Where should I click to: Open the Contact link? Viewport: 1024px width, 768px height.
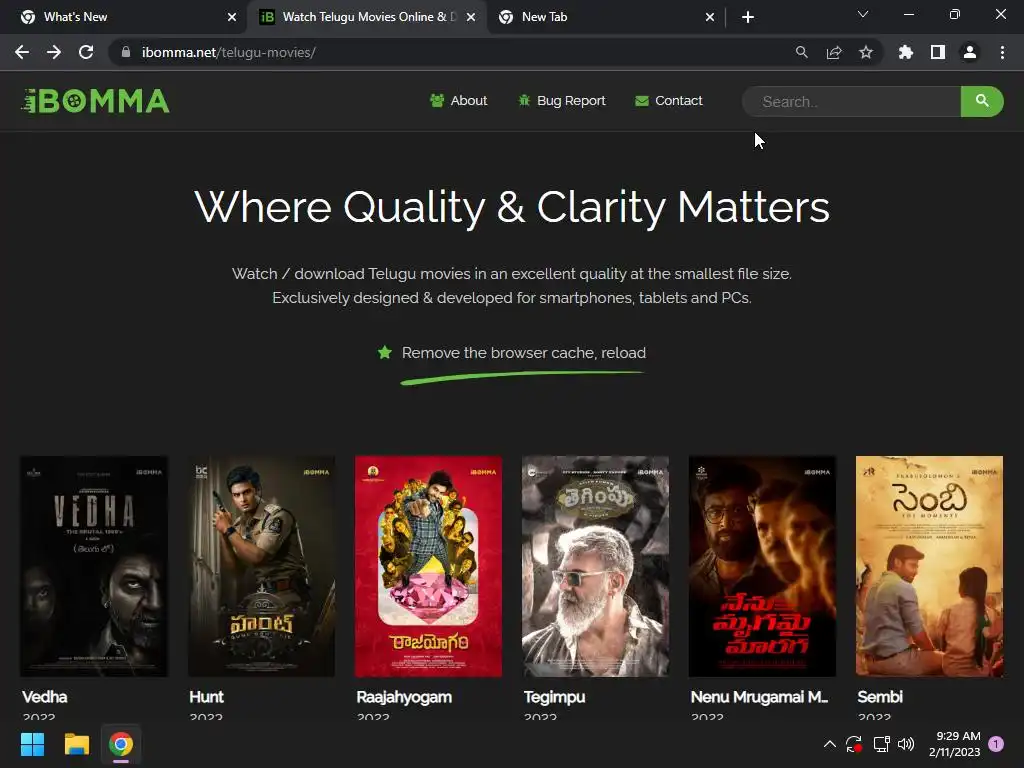tap(669, 101)
